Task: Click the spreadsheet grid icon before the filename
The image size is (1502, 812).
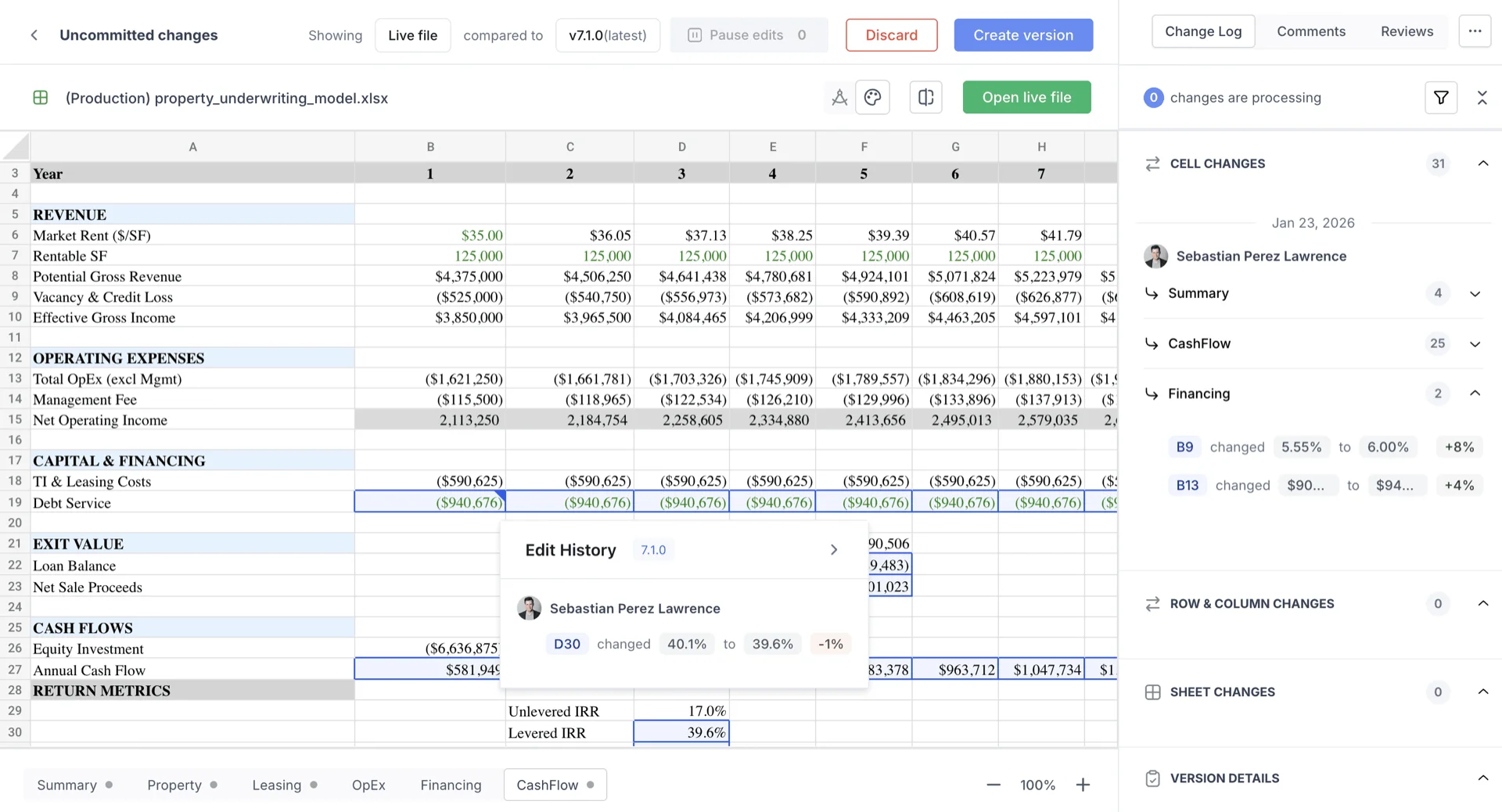Action: (x=40, y=97)
